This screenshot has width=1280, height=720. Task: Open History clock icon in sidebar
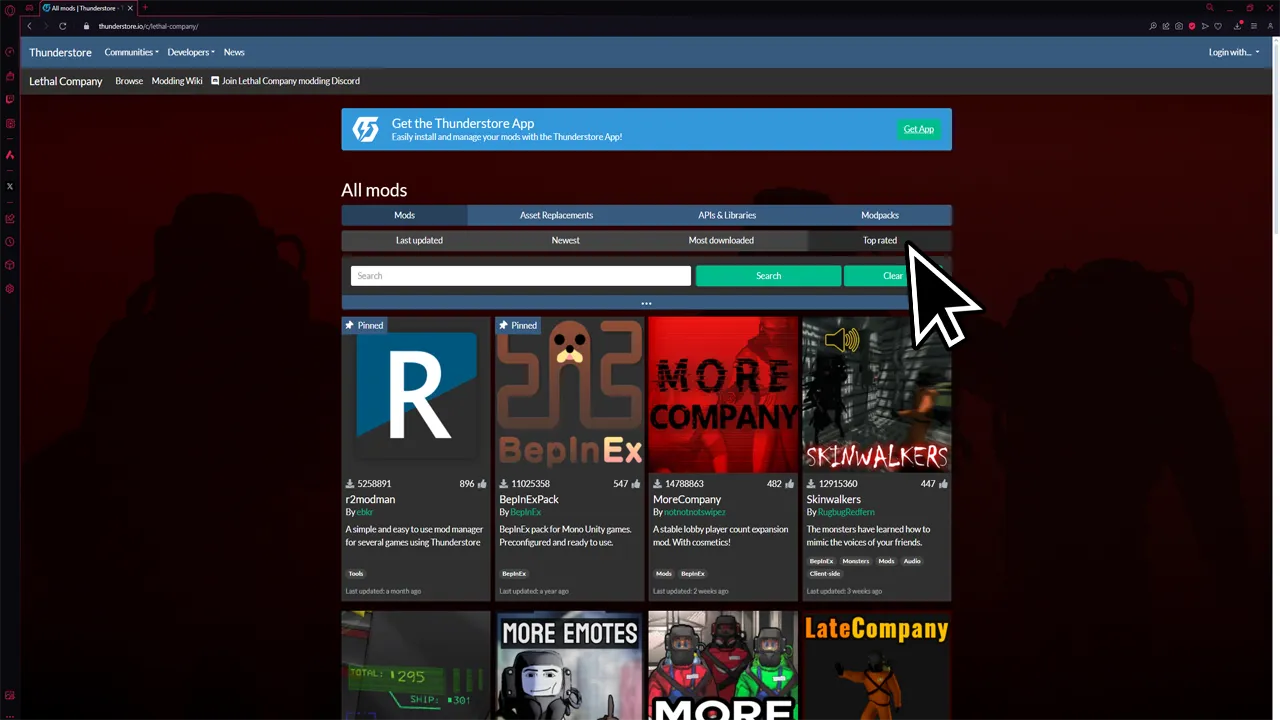coord(10,241)
